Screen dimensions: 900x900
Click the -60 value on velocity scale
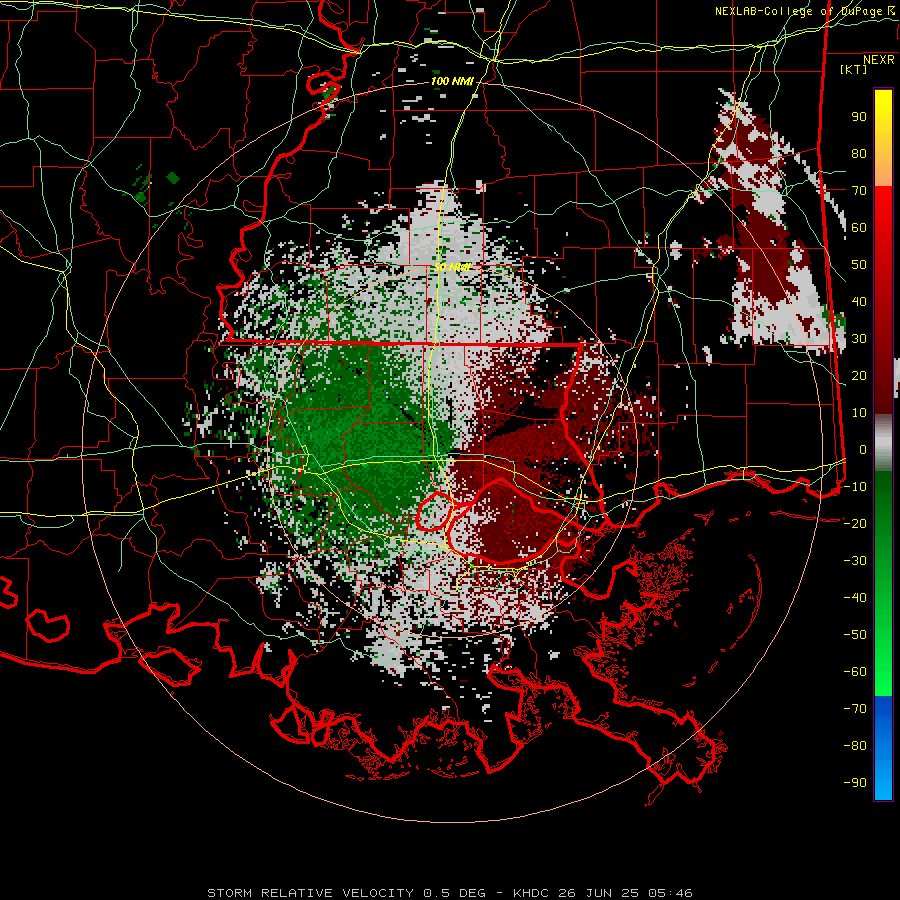[855, 672]
